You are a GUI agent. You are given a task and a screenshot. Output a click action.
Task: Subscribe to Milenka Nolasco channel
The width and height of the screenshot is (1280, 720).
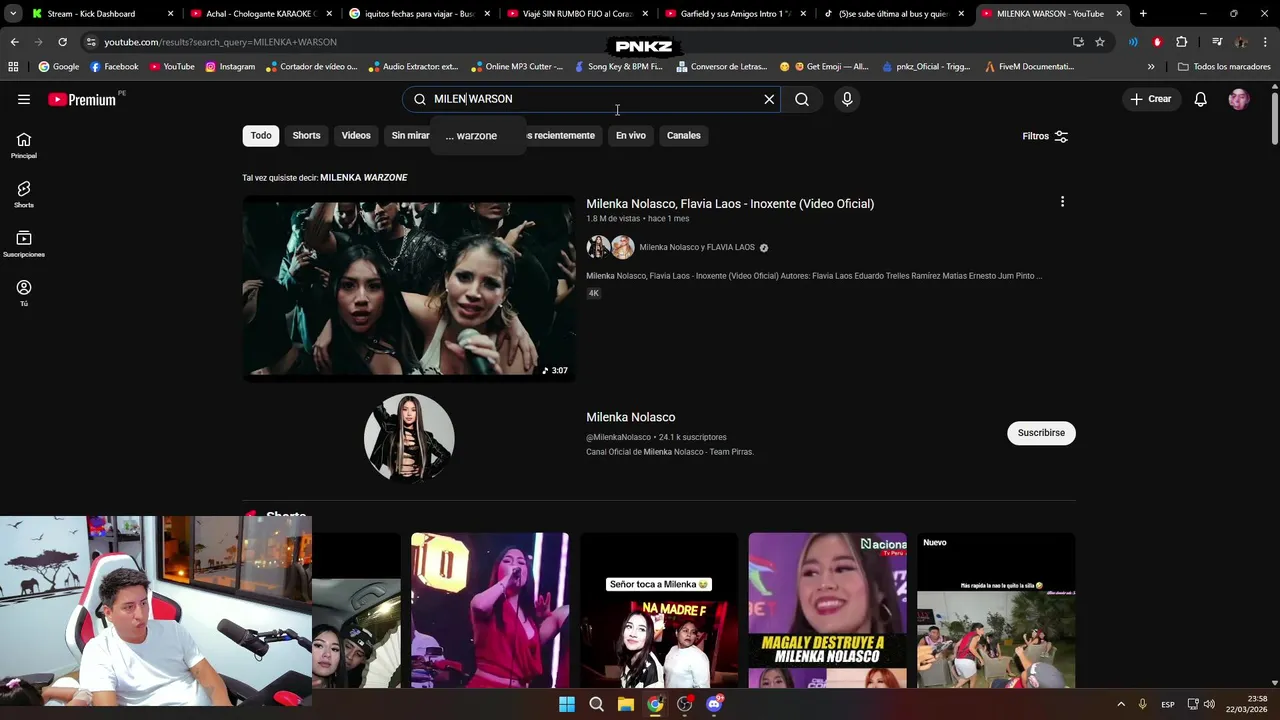1041,433
